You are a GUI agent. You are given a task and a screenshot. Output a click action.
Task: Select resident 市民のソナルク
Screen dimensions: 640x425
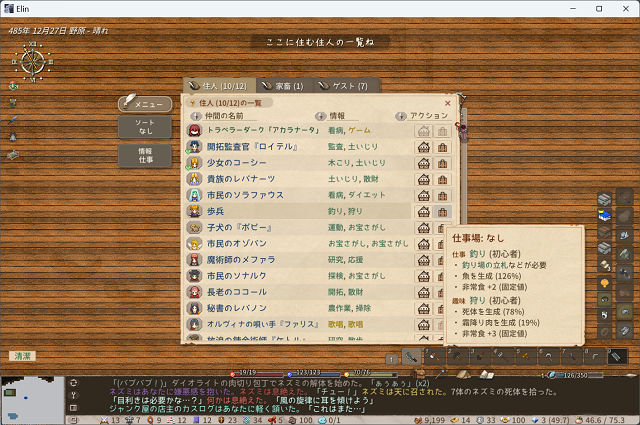tap(298, 276)
